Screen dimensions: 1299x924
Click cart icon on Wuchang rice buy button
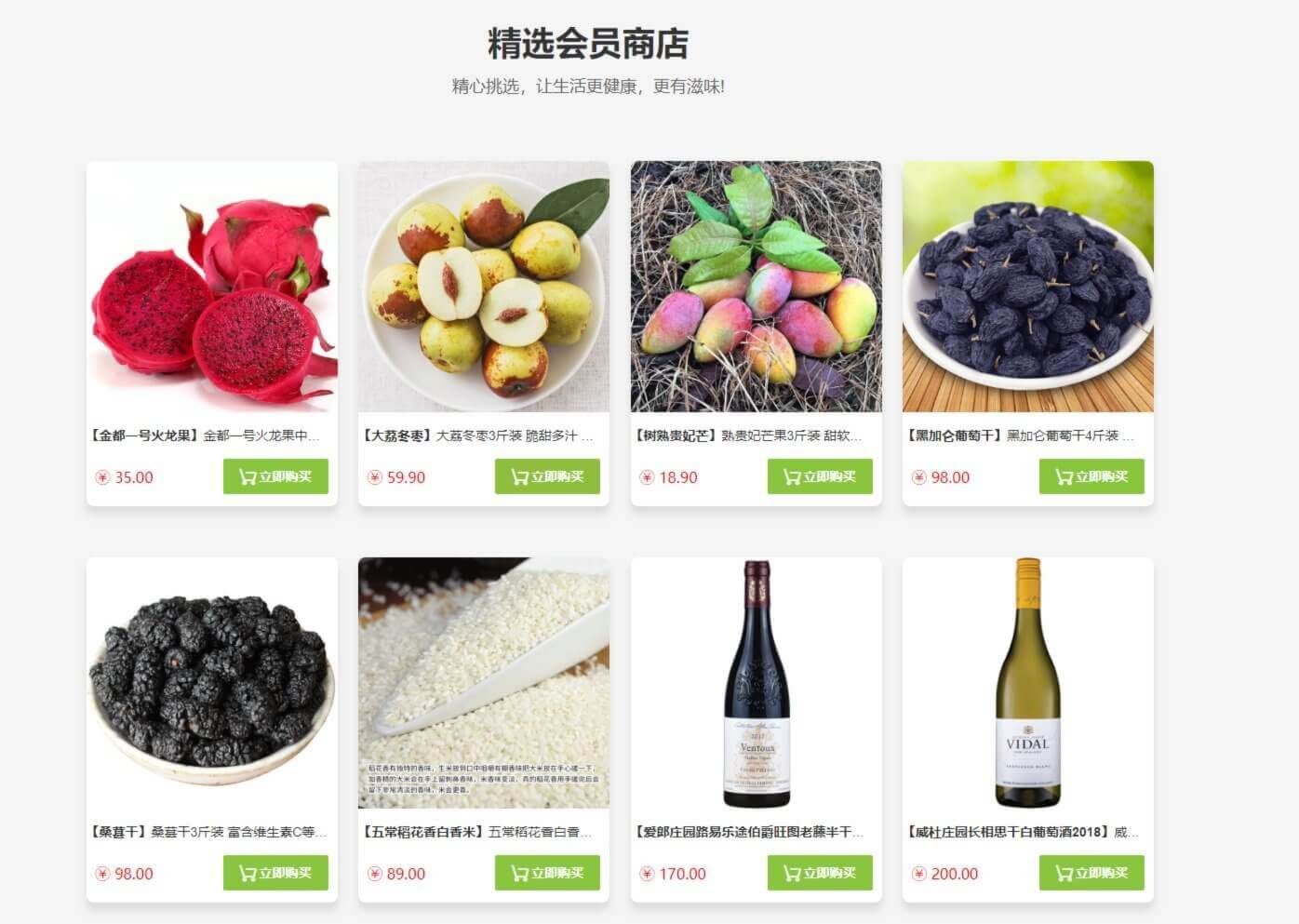pyautogui.click(x=519, y=874)
